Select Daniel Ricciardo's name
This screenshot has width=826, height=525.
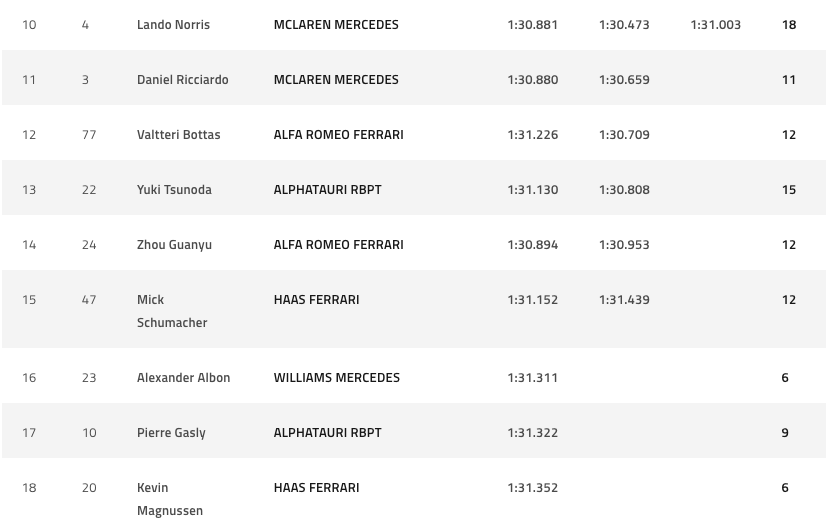pos(183,80)
